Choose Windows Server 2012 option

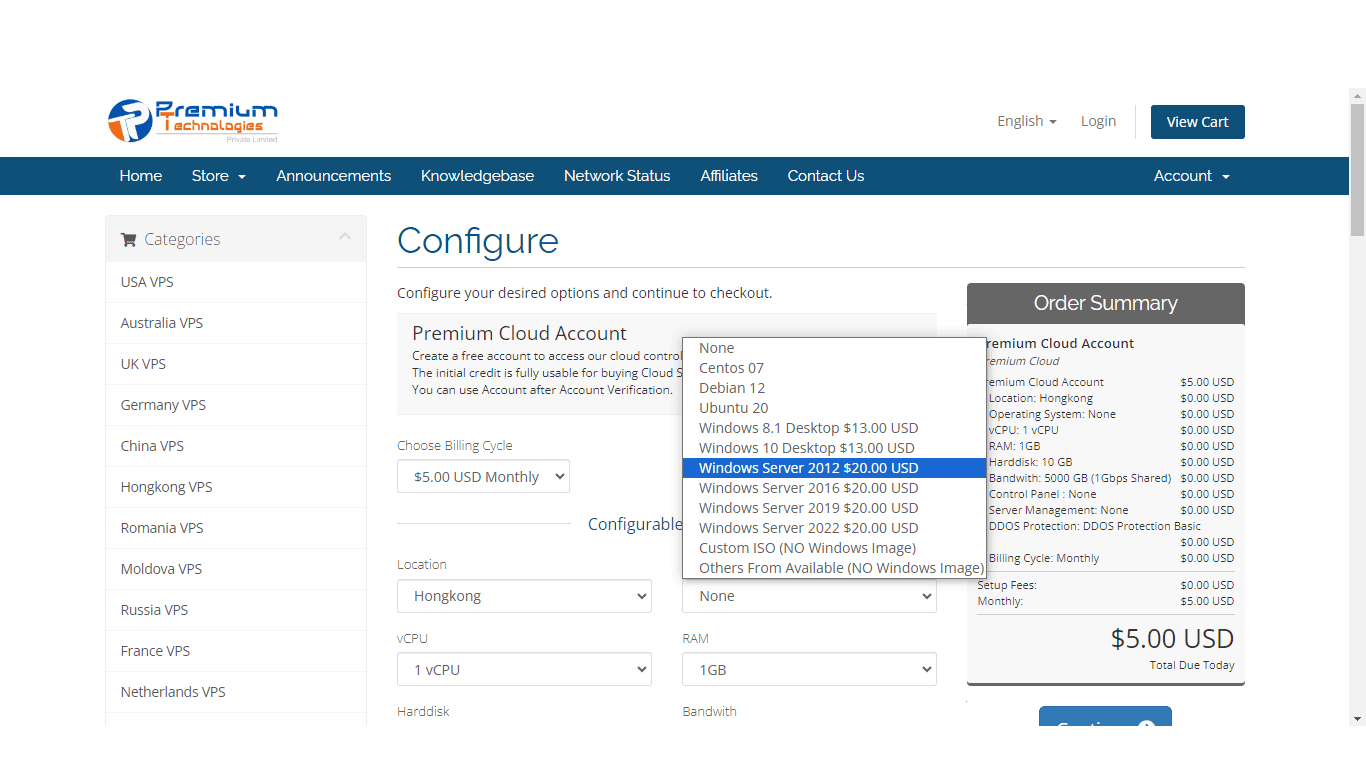click(834, 468)
